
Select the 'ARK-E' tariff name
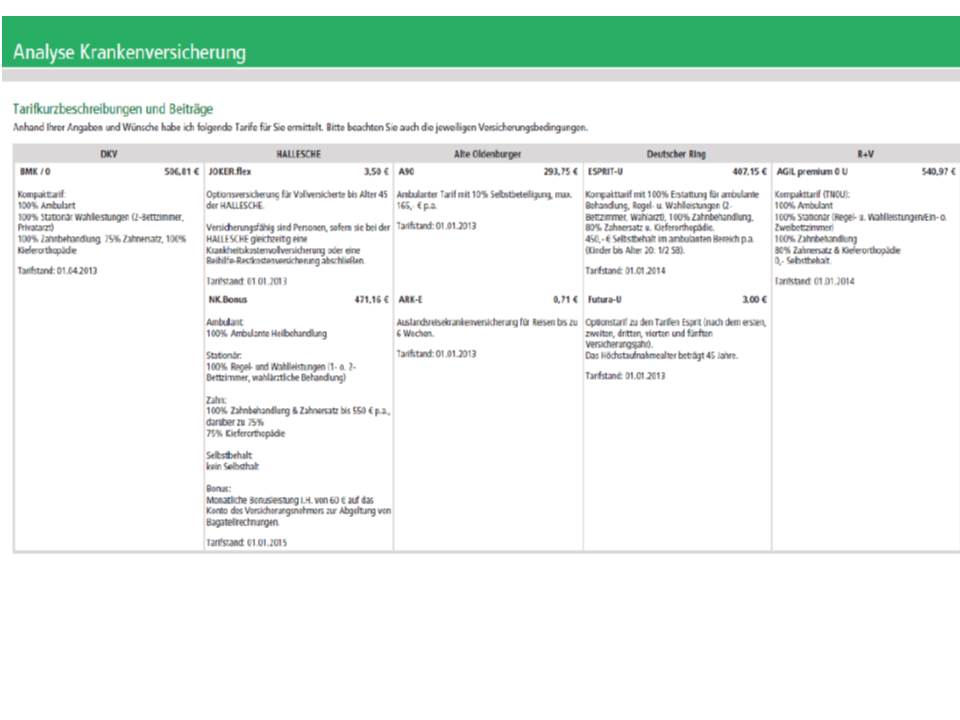[x=410, y=299]
